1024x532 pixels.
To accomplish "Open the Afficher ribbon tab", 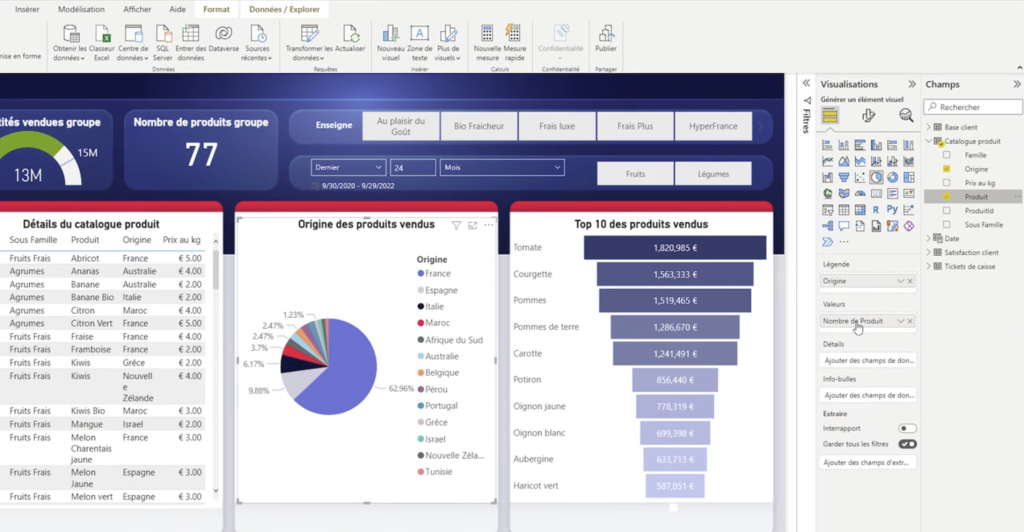I will click(137, 9).
